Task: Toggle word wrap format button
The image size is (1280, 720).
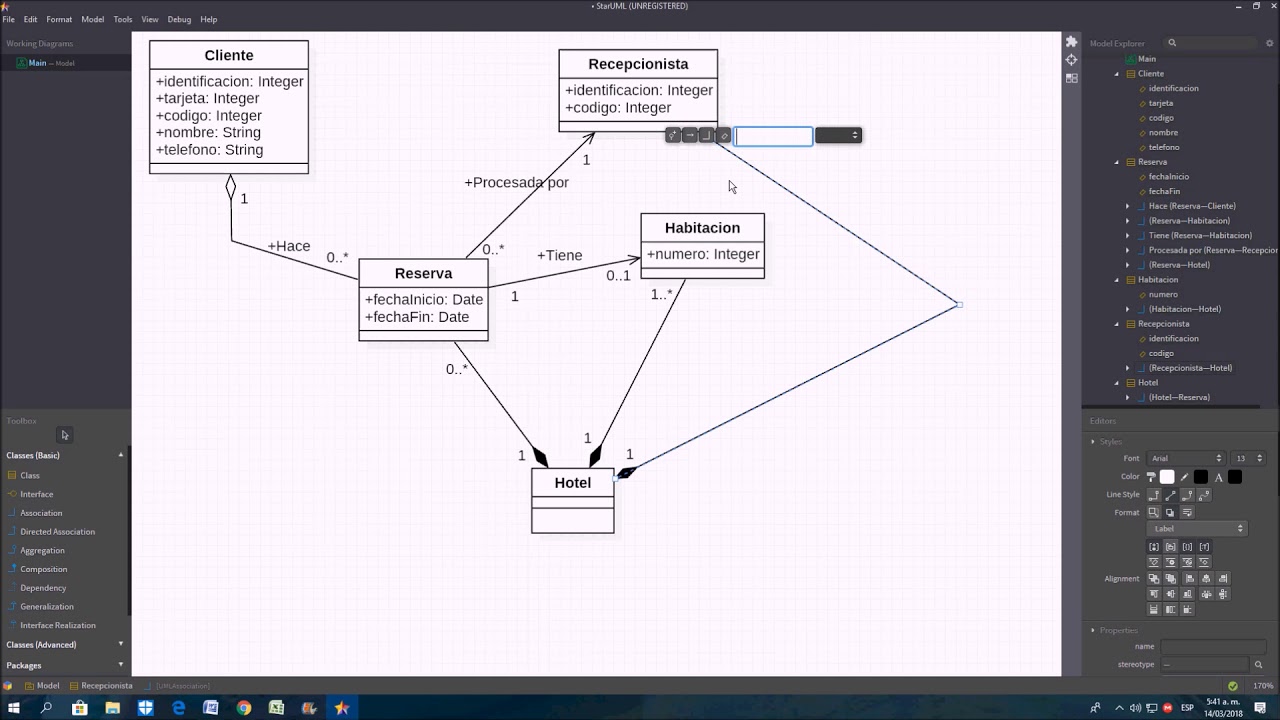Action: click(1187, 512)
